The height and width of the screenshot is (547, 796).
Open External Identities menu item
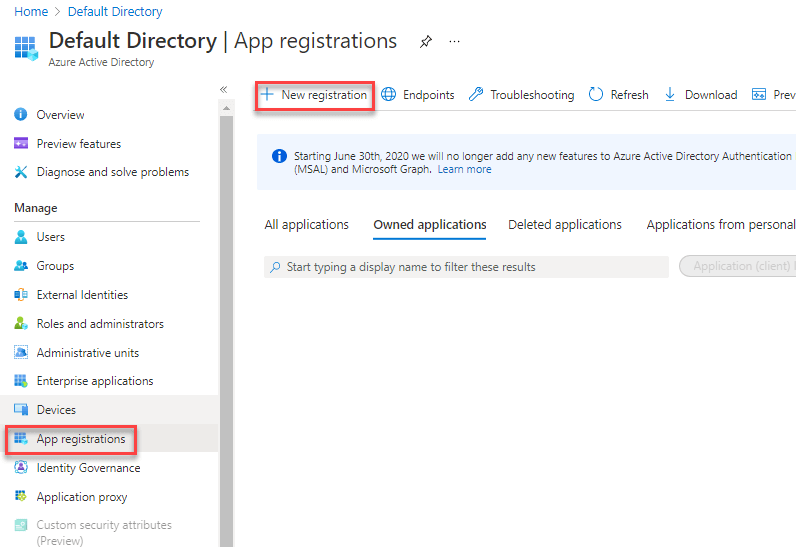tap(82, 295)
